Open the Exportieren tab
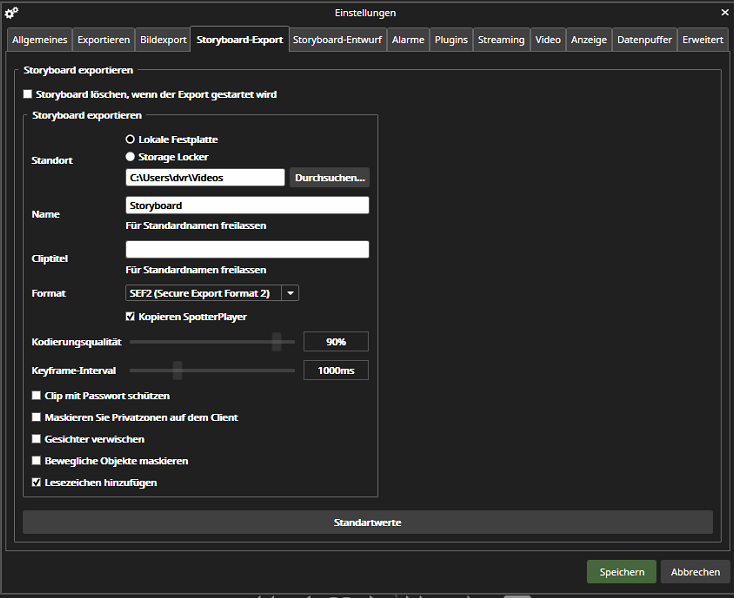This screenshot has width=734, height=598. point(103,40)
